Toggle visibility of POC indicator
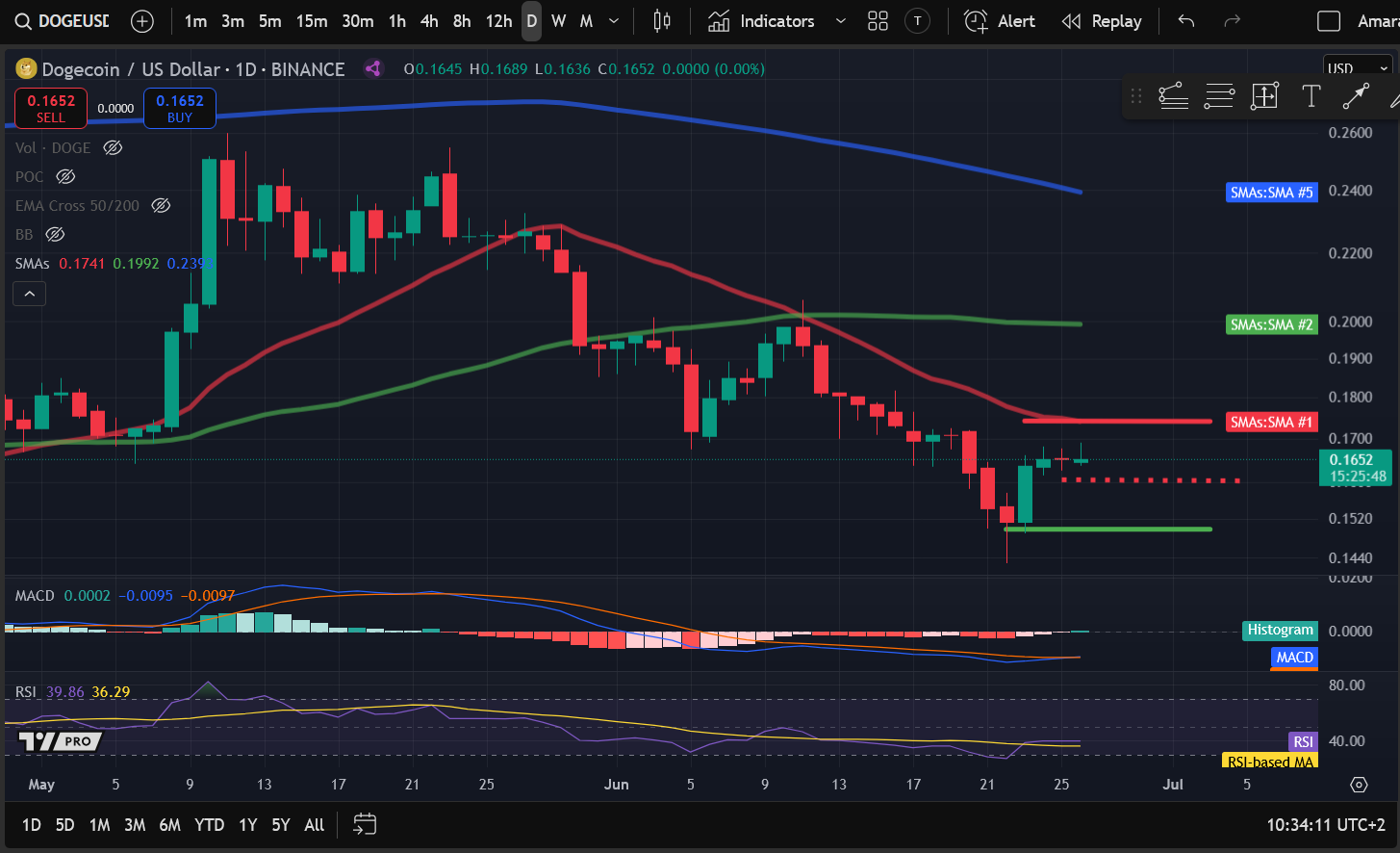 (65, 176)
